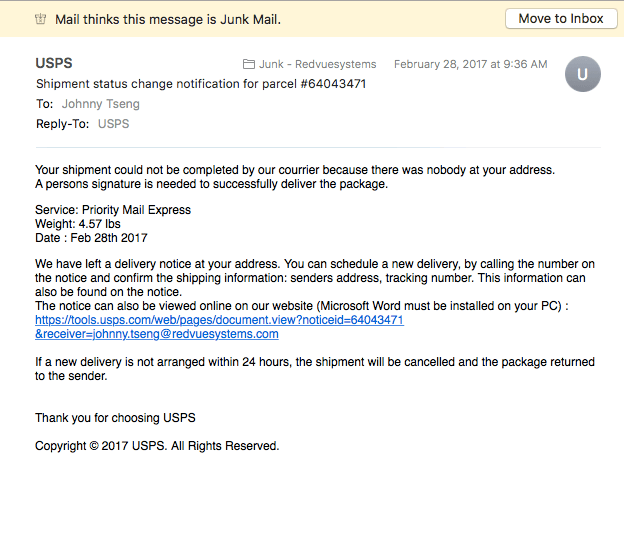Click the sender avatar with letter U
The image size is (624, 559).
[583, 74]
